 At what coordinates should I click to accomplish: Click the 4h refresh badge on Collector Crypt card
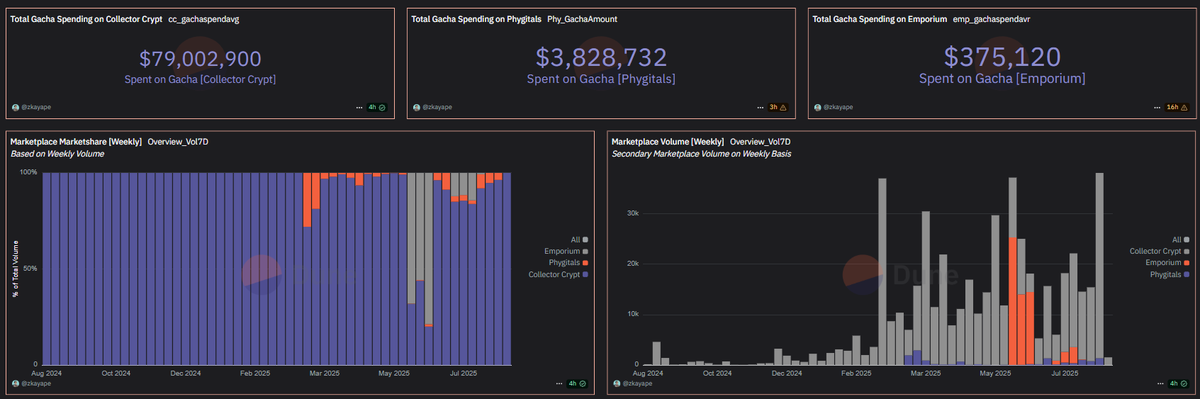(377, 106)
